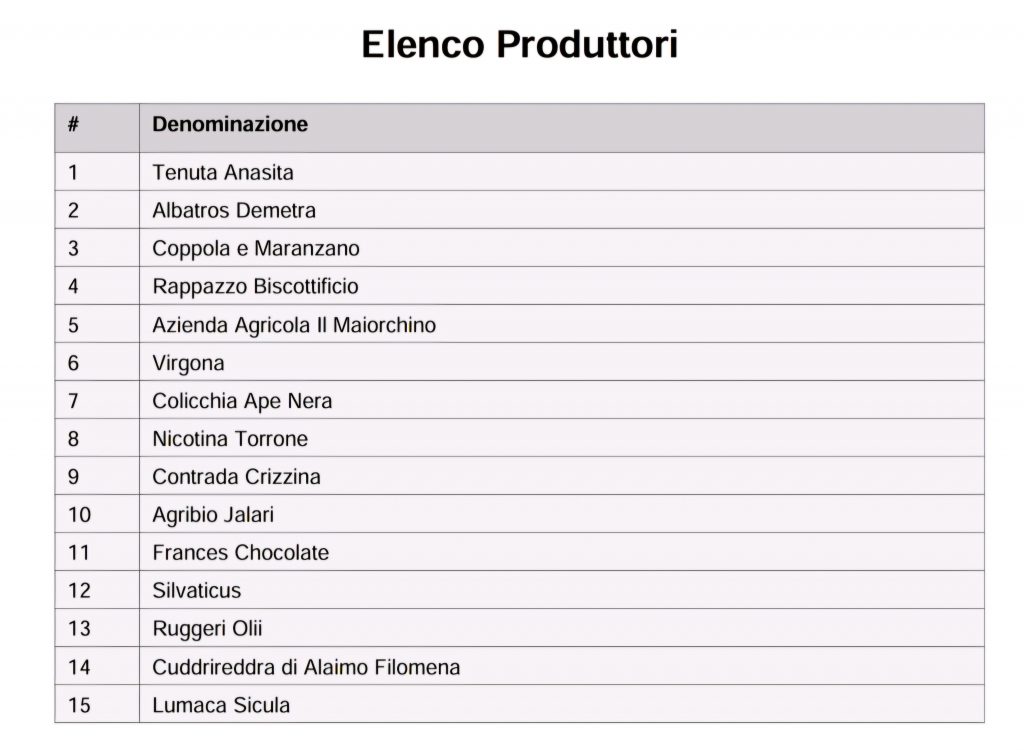Screen dimensions: 1024x750
Task: Select the Tenuta Anasita row
Action: point(519,172)
